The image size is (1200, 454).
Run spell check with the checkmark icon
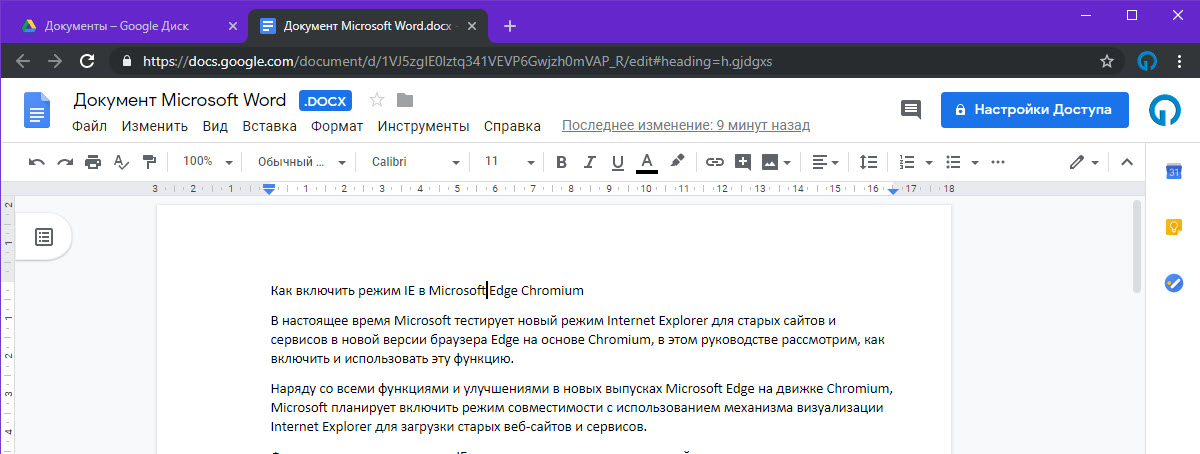click(121, 161)
